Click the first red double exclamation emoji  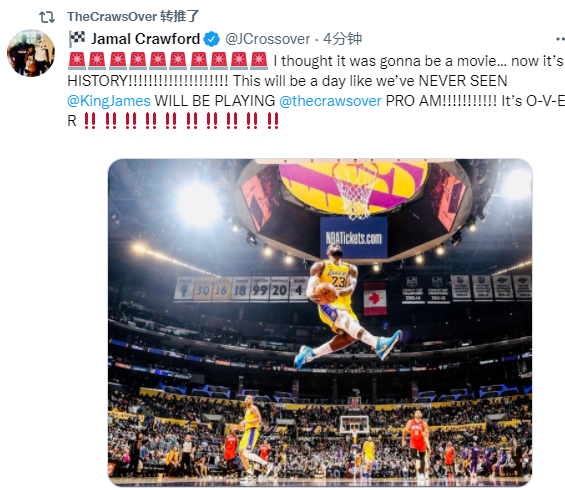(90, 121)
